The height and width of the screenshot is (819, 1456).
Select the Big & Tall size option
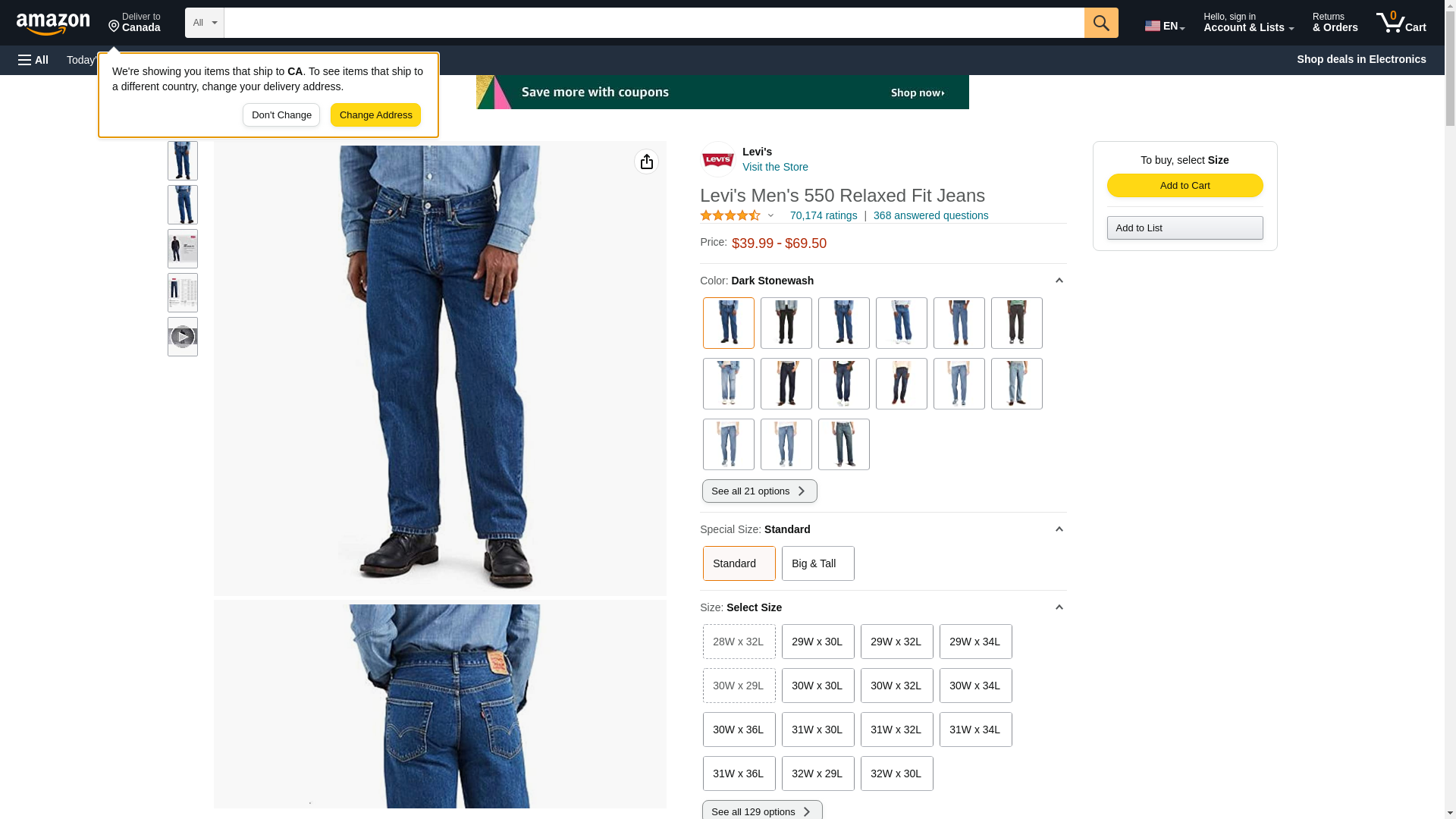(817, 563)
